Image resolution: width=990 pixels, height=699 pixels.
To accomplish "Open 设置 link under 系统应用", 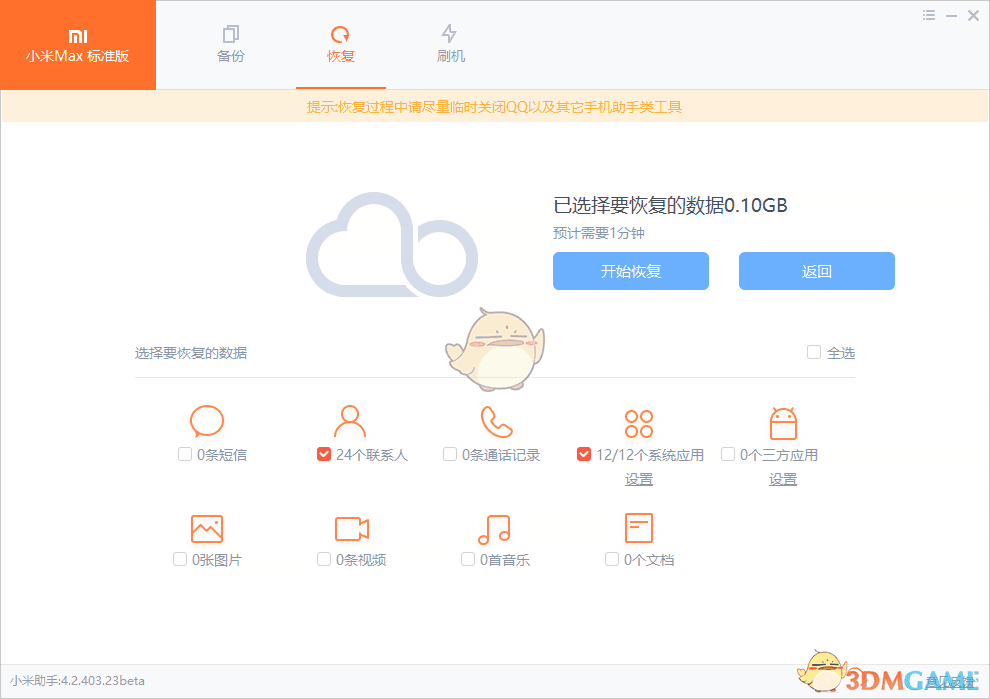I will [638, 479].
